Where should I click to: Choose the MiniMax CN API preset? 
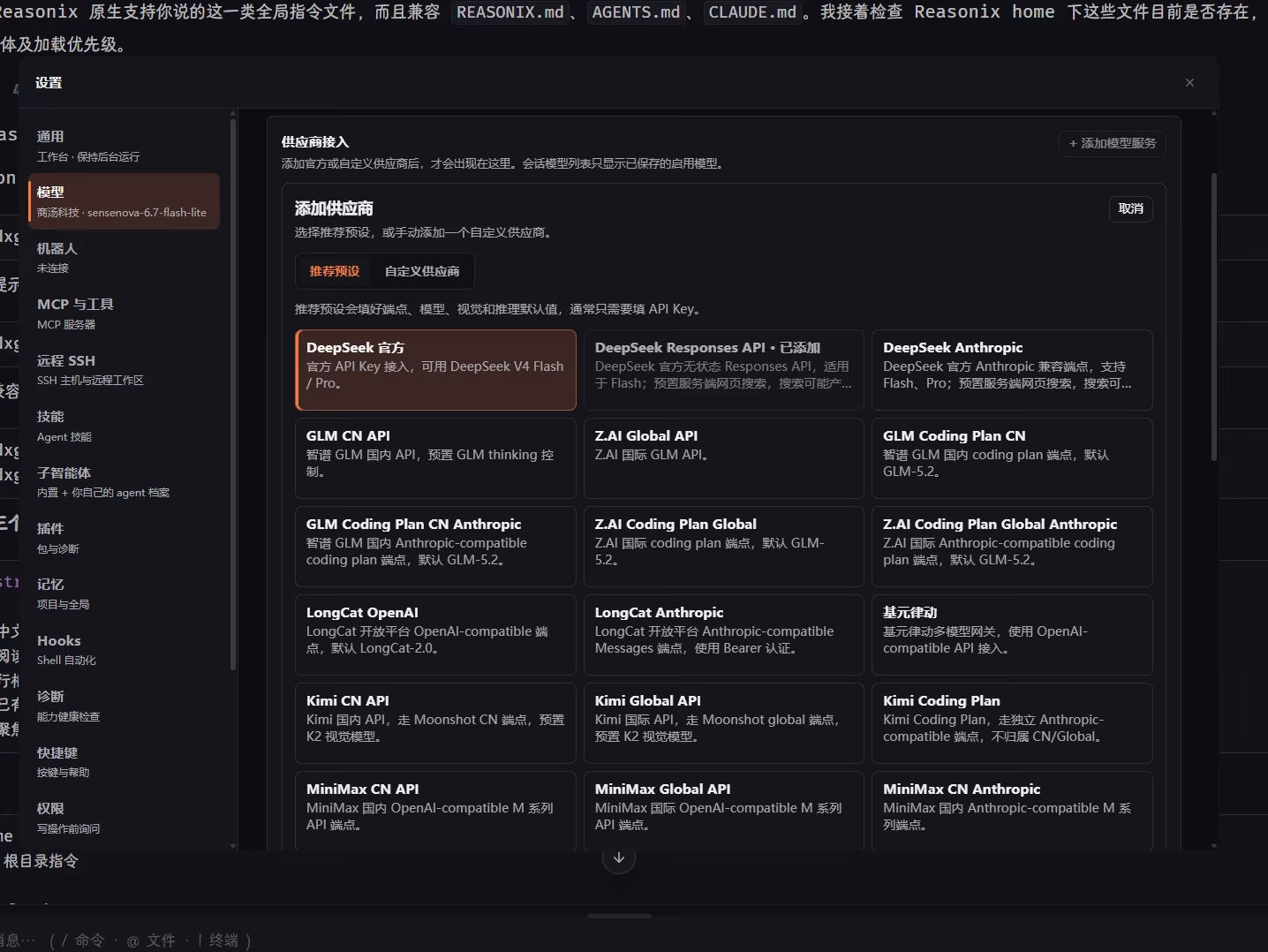click(x=435, y=811)
